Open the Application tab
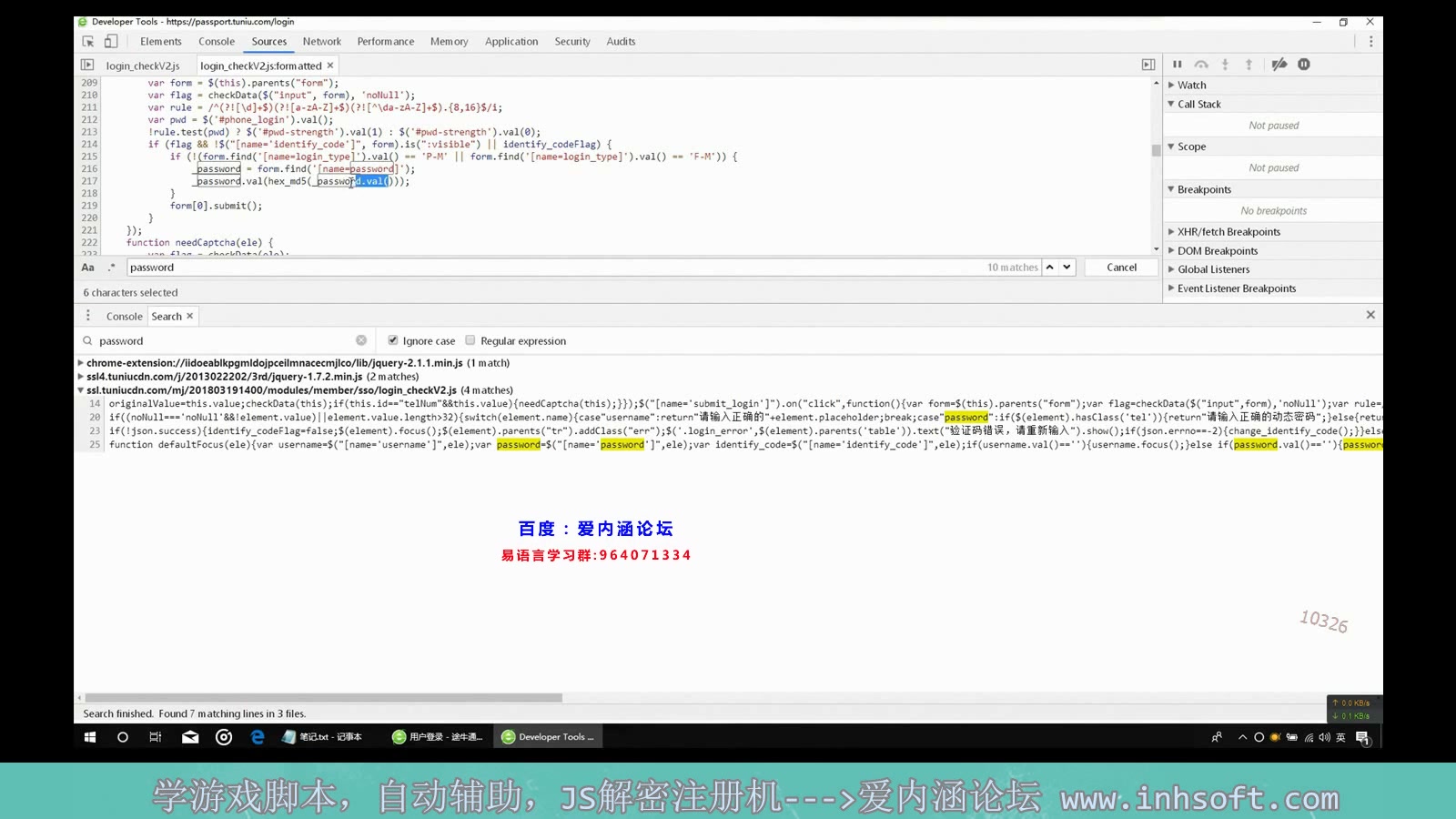1456x819 pixels. point(511,42)
